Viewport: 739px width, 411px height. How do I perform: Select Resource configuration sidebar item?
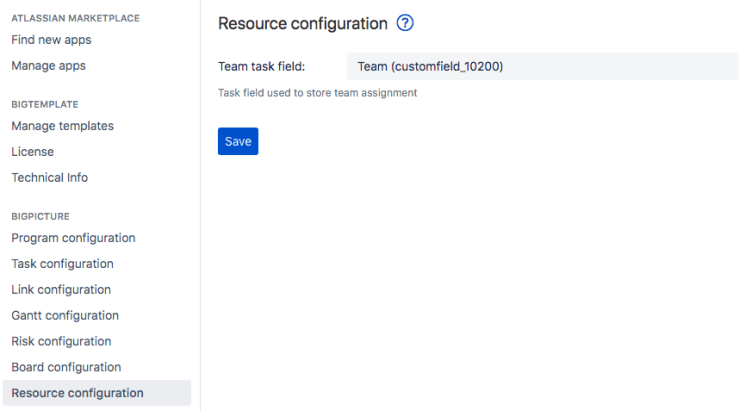[x=77, y=393]
